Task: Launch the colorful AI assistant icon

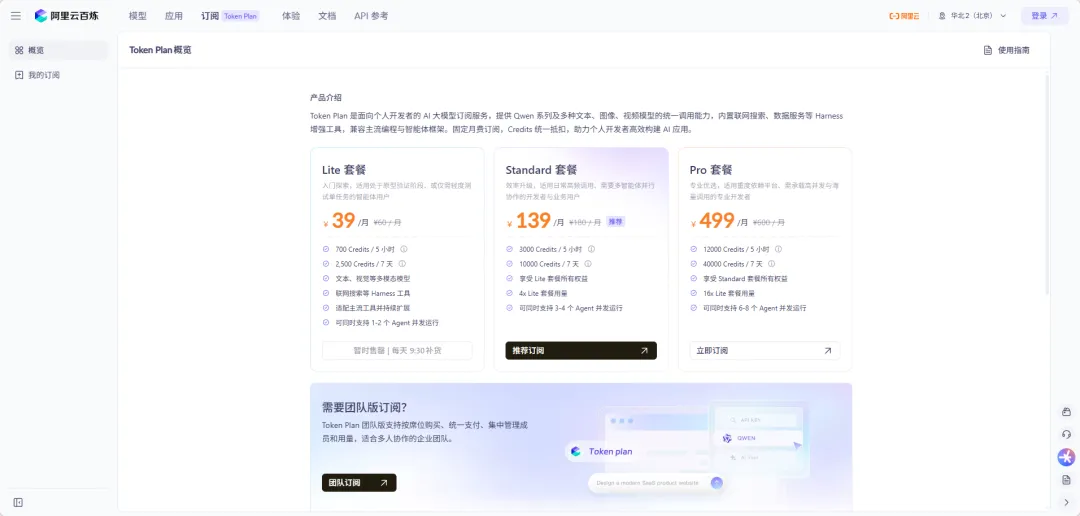Action: (1066, 457)
